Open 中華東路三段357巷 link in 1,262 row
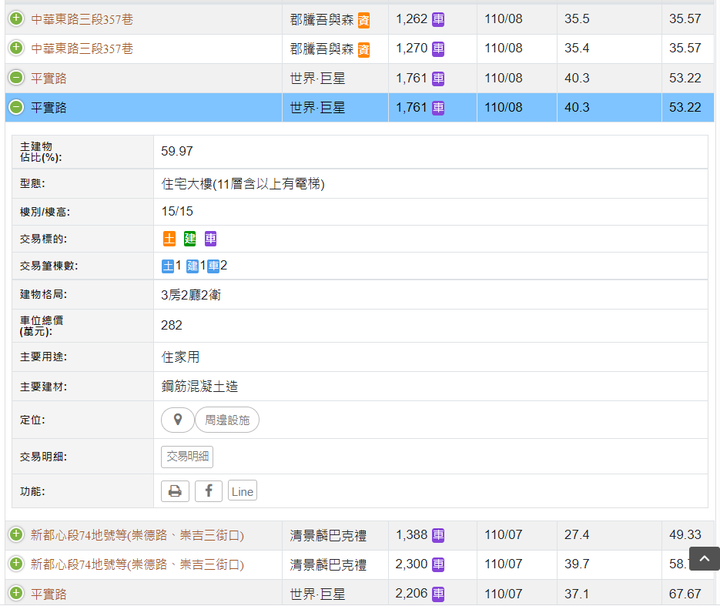The image size is (720, 606). click(x=82, y=19)
